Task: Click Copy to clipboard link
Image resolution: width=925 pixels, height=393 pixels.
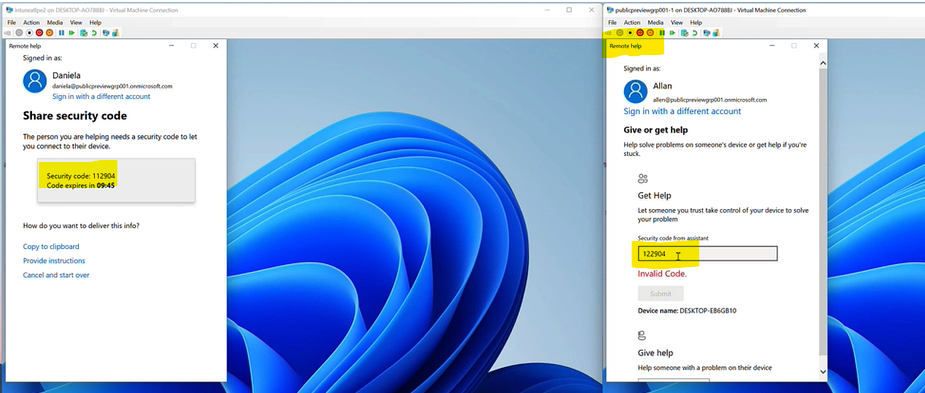Action: (51, 247)
